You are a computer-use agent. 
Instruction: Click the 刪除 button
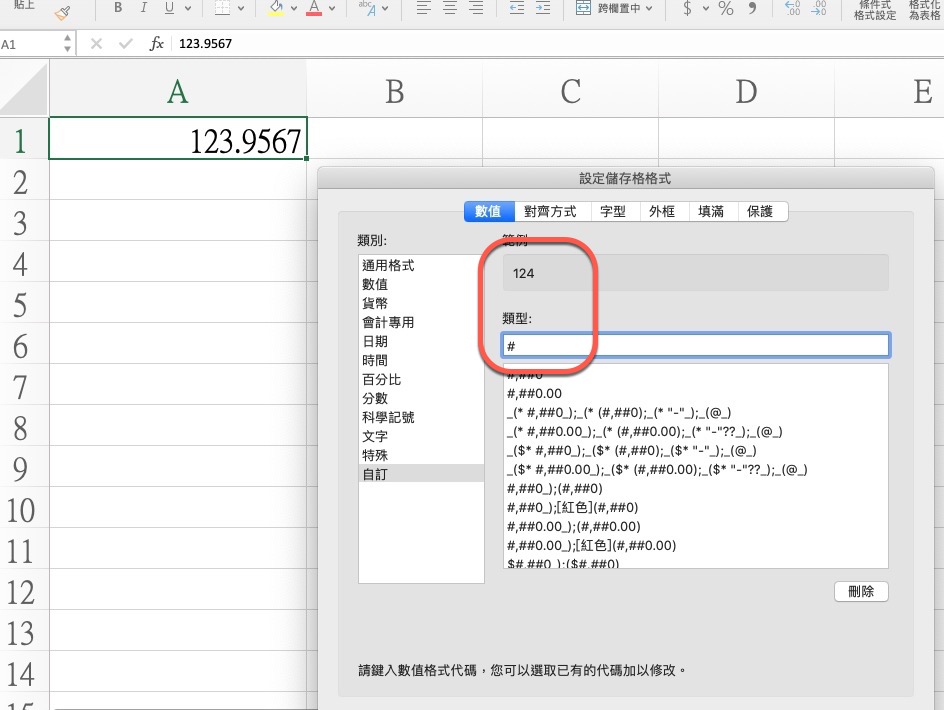[x=860, y=591]
